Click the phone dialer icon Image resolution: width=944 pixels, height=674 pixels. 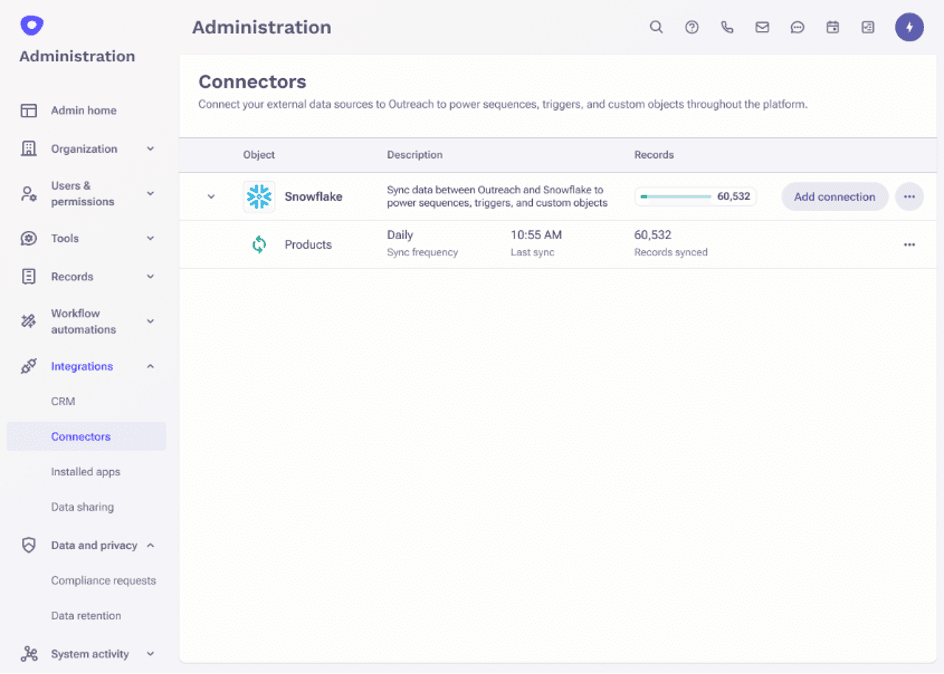[x=727, y=28]
